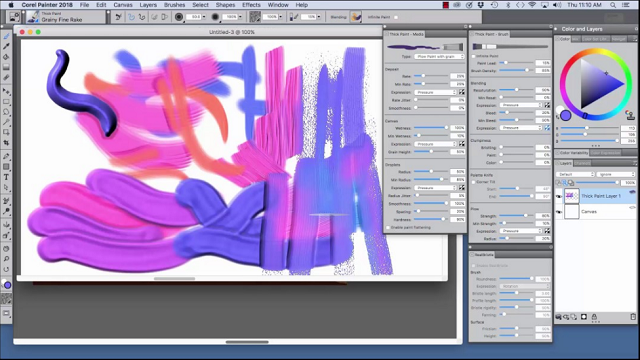Screen dimensions: 640x360
Task: Click the horizontal scrollbar of the document window
Action: (174, 278)
